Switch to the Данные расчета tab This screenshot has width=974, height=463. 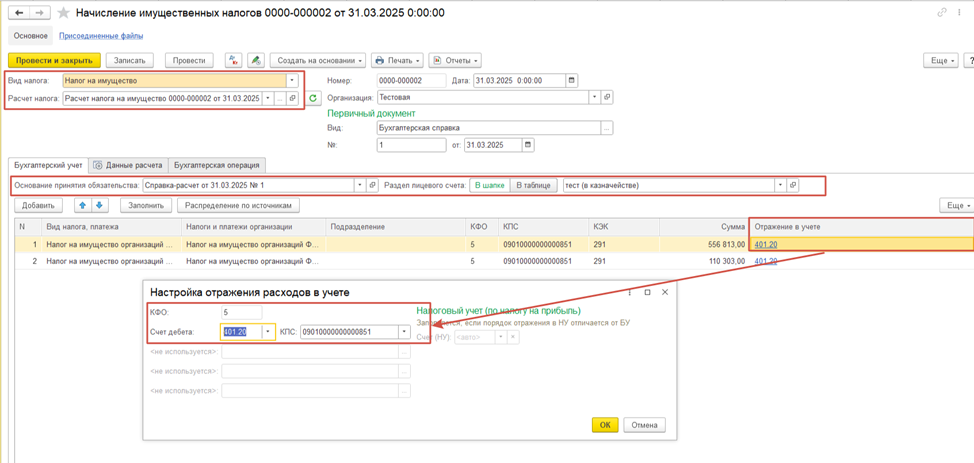(x=129, y=165)
